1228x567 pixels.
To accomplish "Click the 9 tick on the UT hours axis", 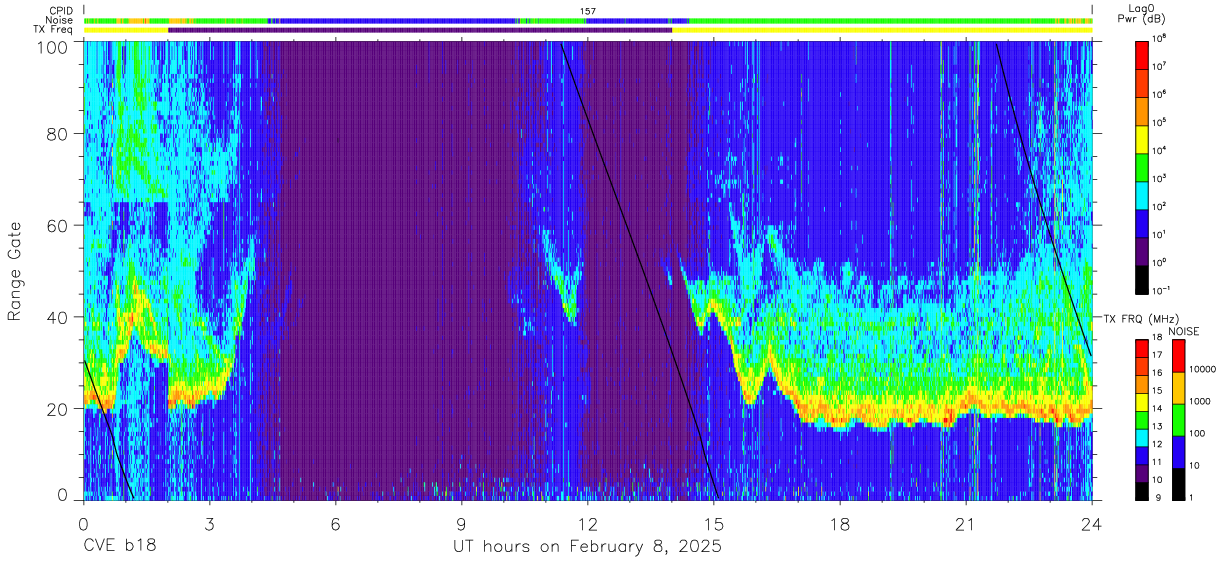I will point(462,523).
